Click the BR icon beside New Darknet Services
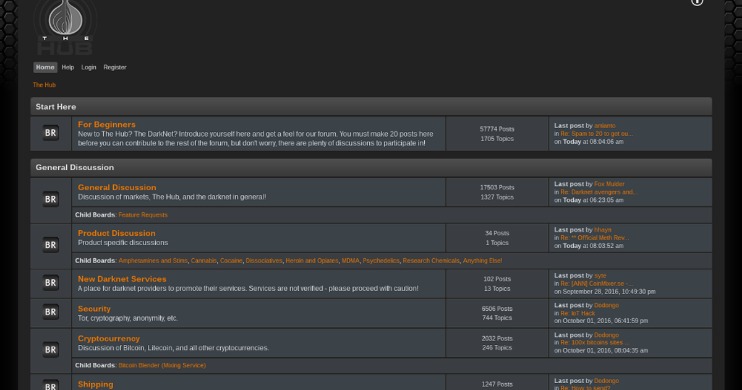The height and width of the screenshot is (390, 742). coord(51,283)
